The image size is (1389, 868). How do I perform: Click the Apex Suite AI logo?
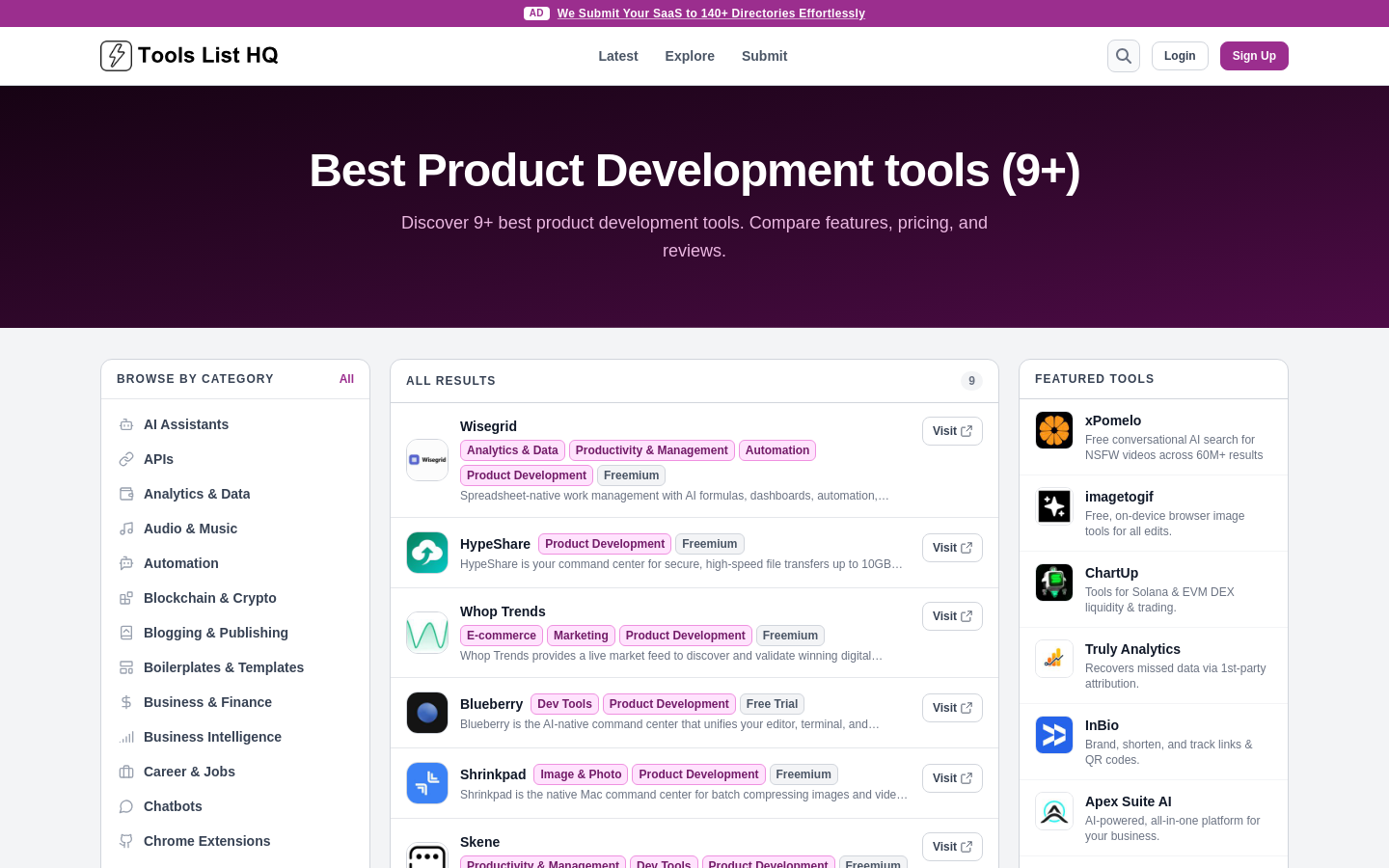coord(1054,811)
